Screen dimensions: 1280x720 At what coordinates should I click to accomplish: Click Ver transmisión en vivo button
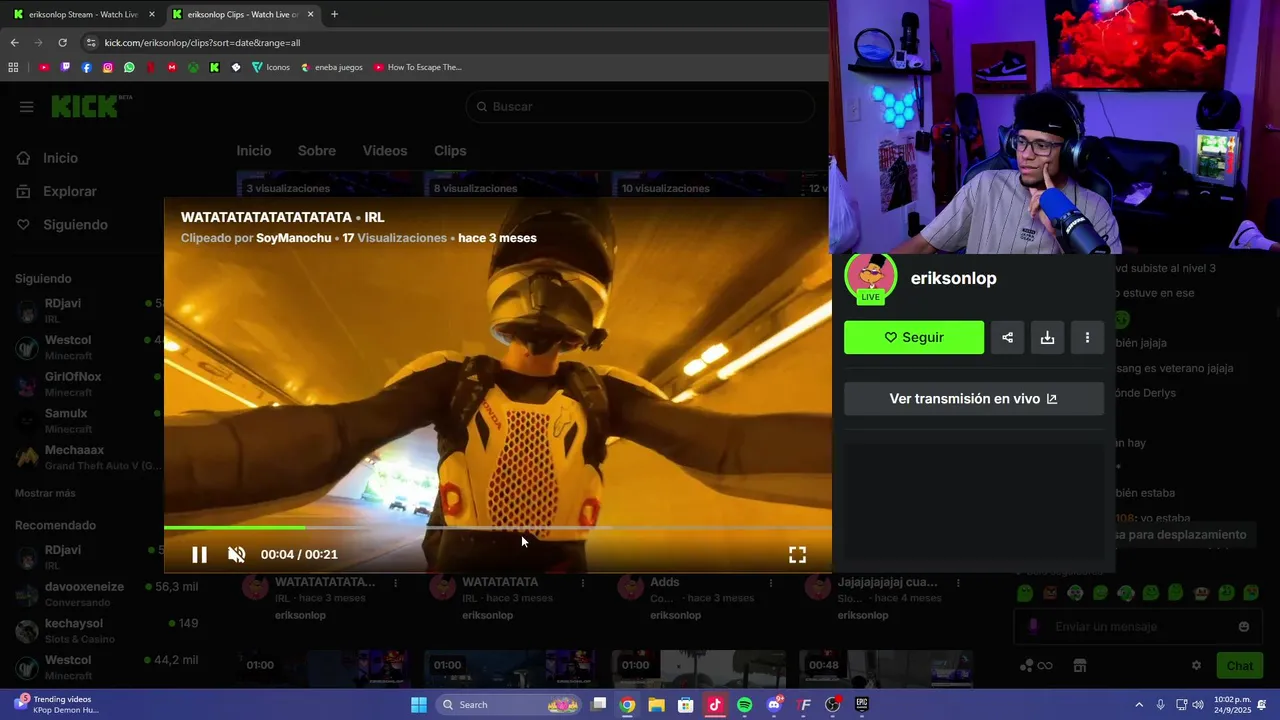[974, 398]
